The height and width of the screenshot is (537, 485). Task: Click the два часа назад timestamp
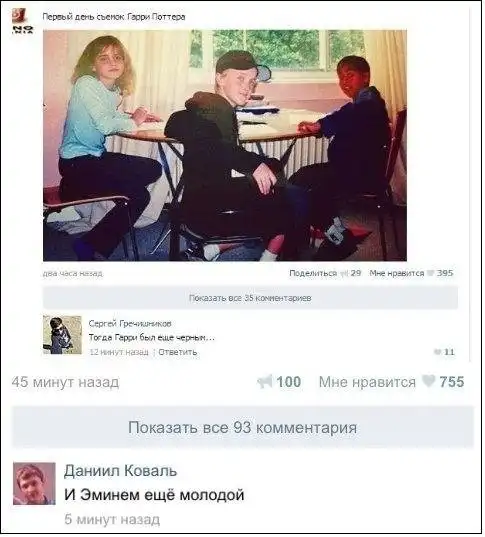click(73, 274)
